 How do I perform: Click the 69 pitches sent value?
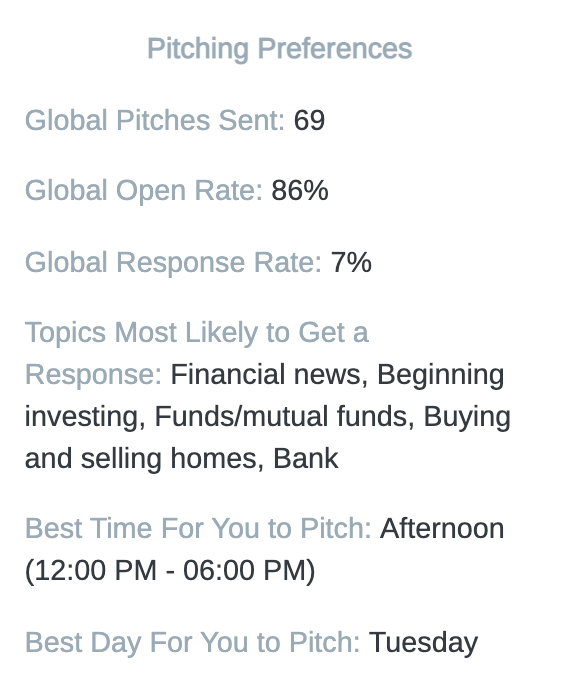tap(309, 120)
